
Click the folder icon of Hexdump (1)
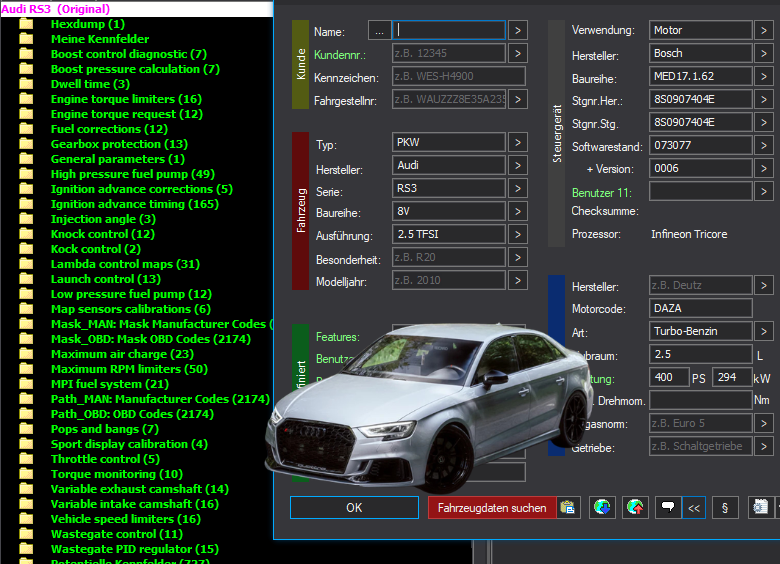click(26, 24)
